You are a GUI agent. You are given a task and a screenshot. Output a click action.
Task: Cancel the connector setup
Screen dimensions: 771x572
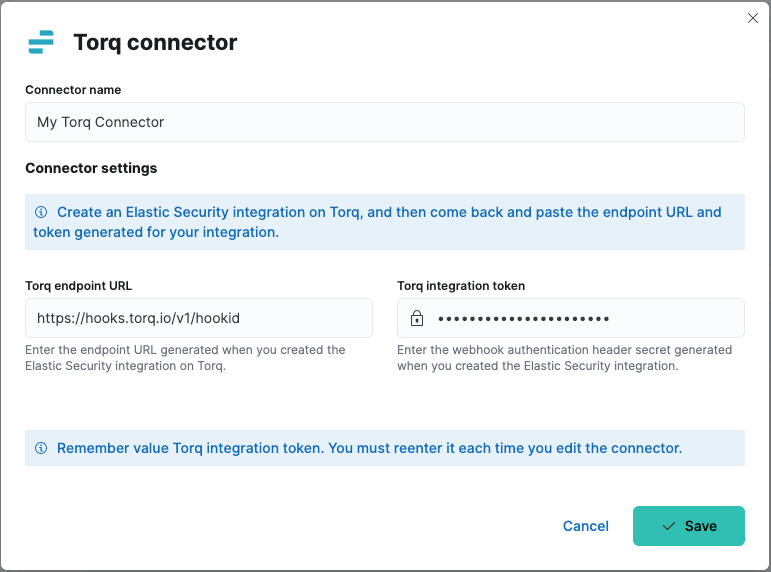pos(586,526)
